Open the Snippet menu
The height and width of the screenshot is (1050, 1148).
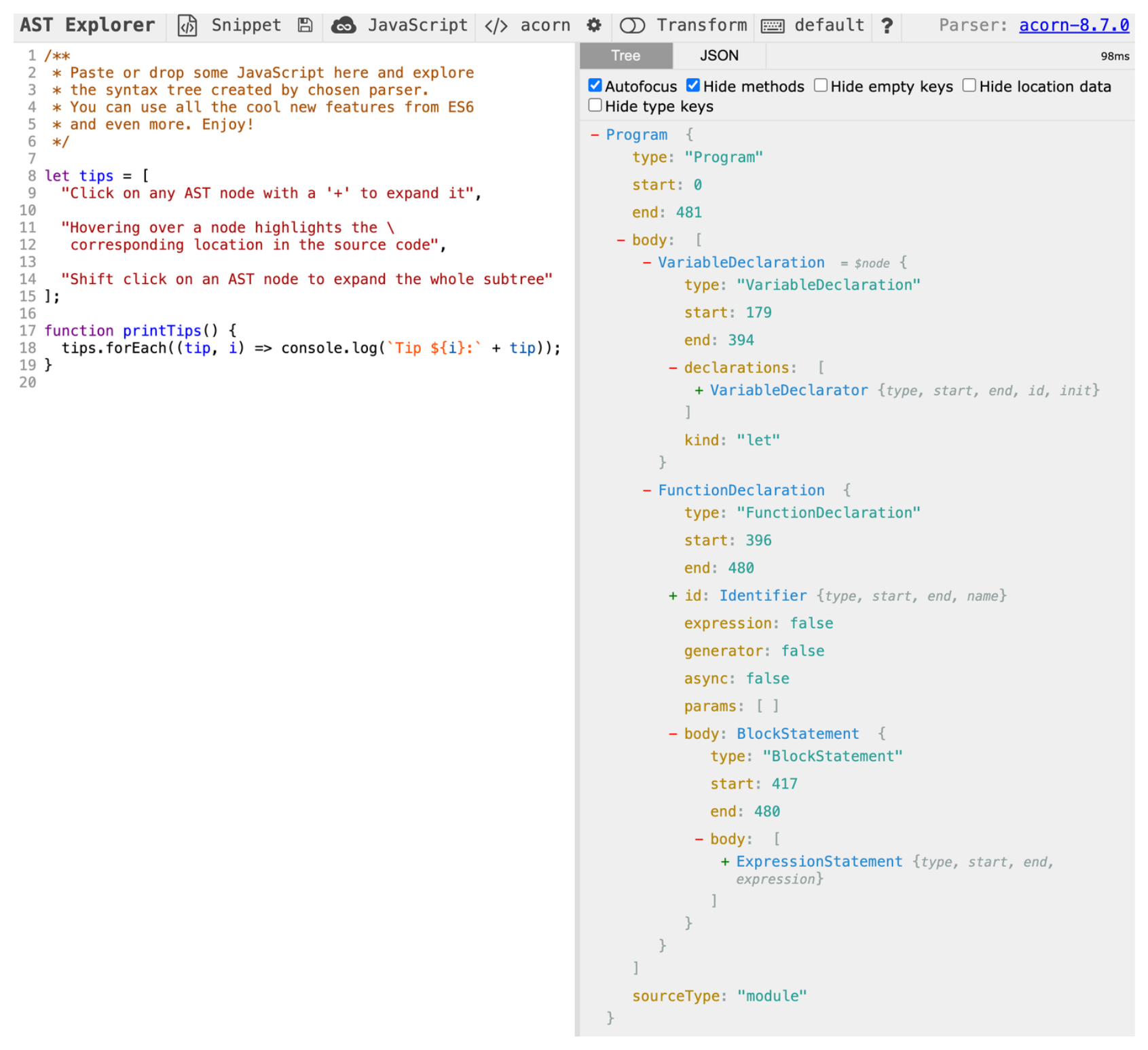point(246,26)
